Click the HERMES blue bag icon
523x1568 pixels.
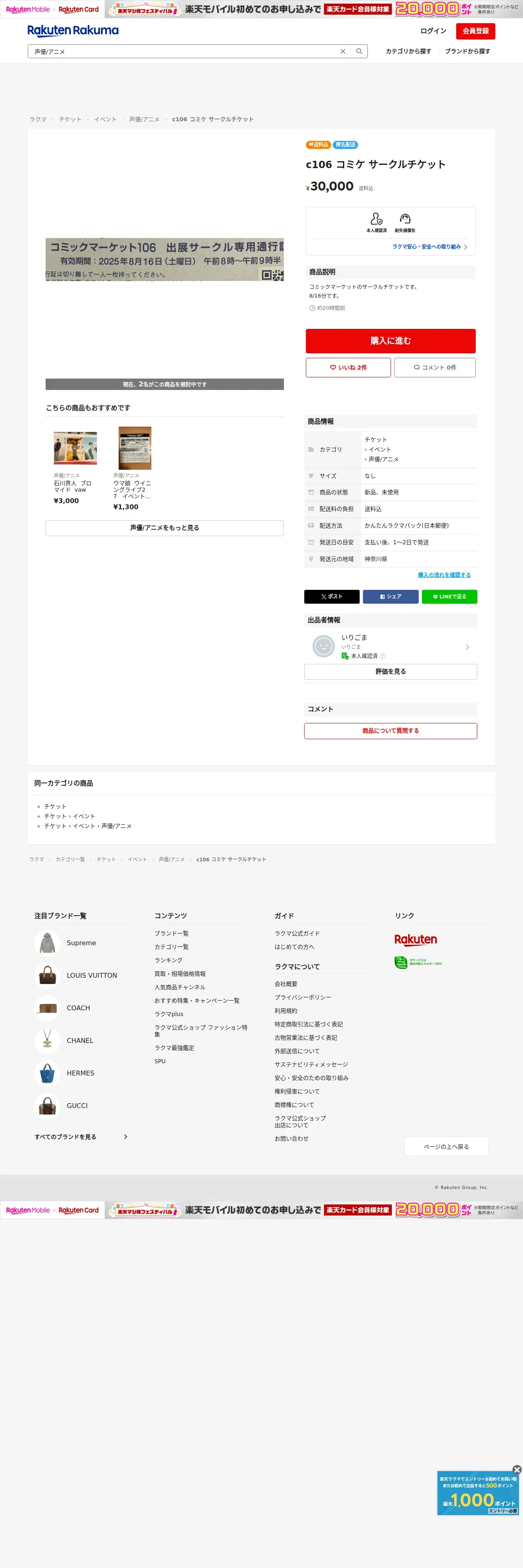point(47,1073)
